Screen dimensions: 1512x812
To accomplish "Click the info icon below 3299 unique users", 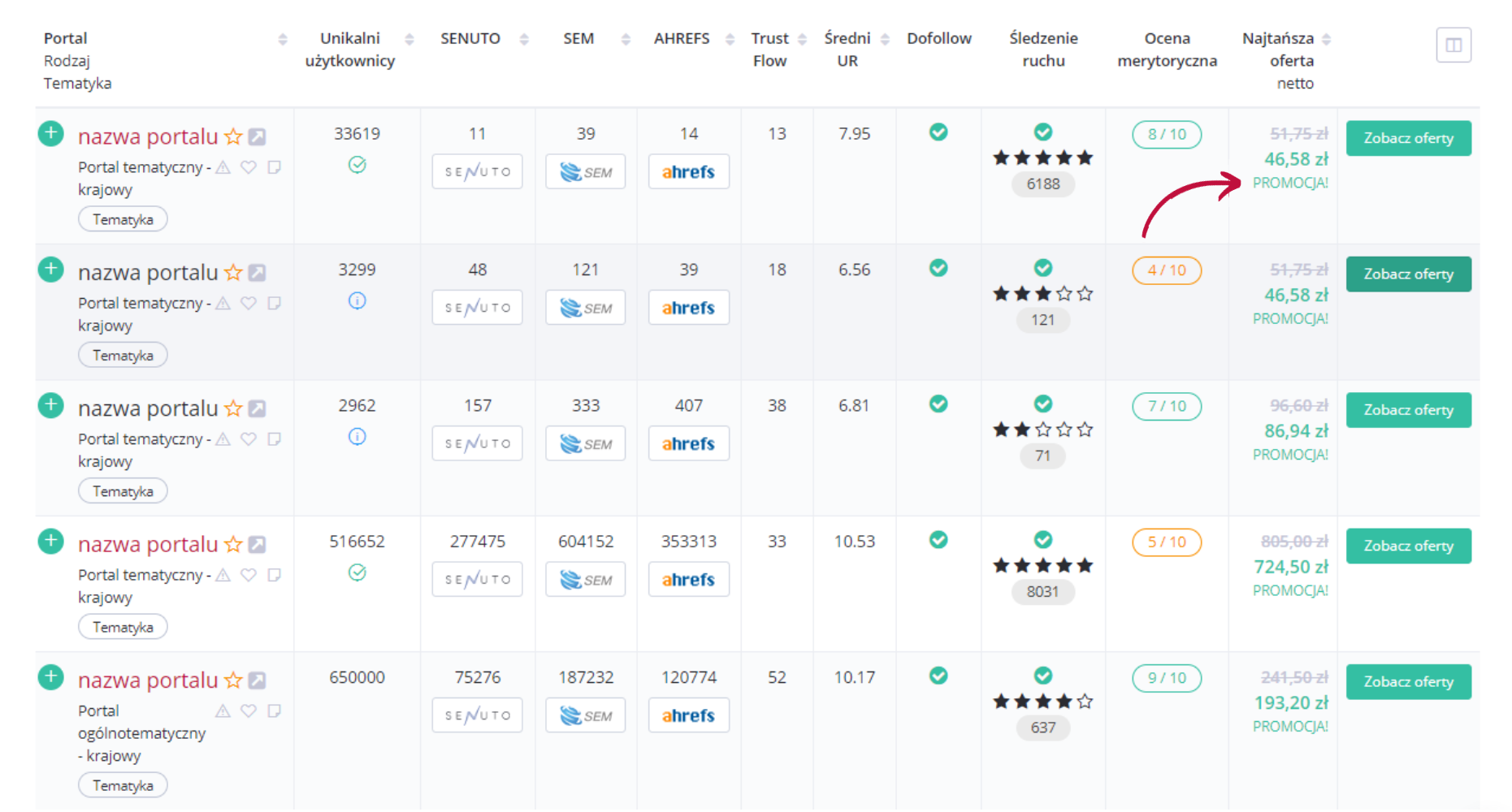I will pyautogui.click(x=357, y=301).
